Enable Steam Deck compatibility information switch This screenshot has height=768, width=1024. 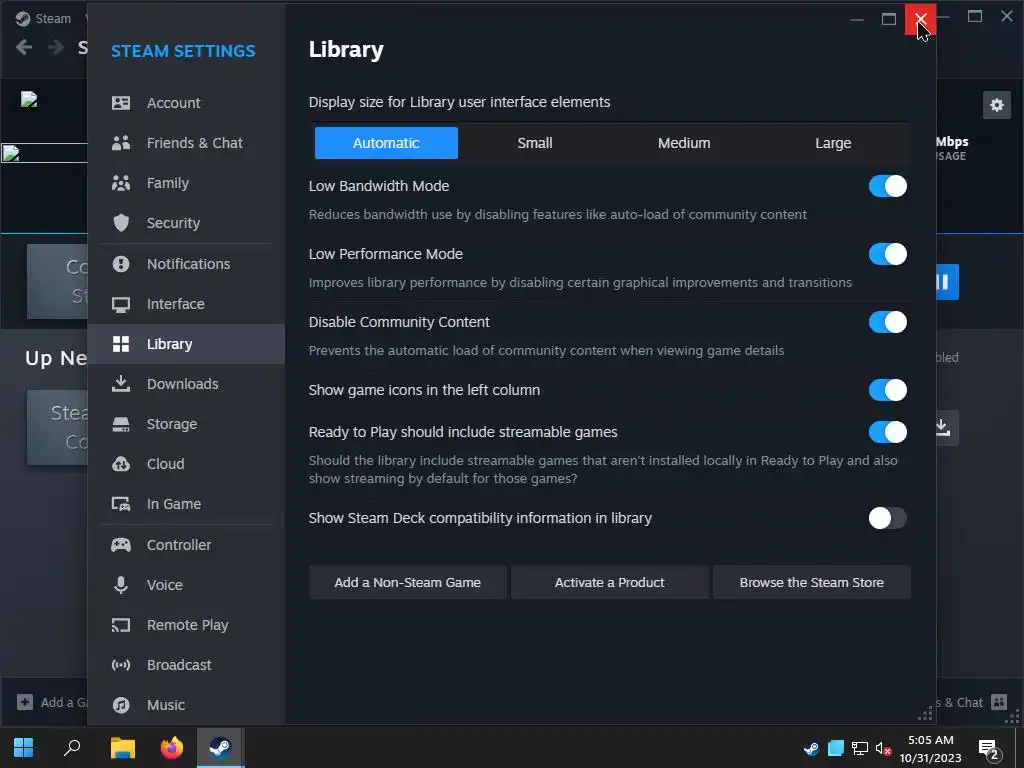[887, 518]
